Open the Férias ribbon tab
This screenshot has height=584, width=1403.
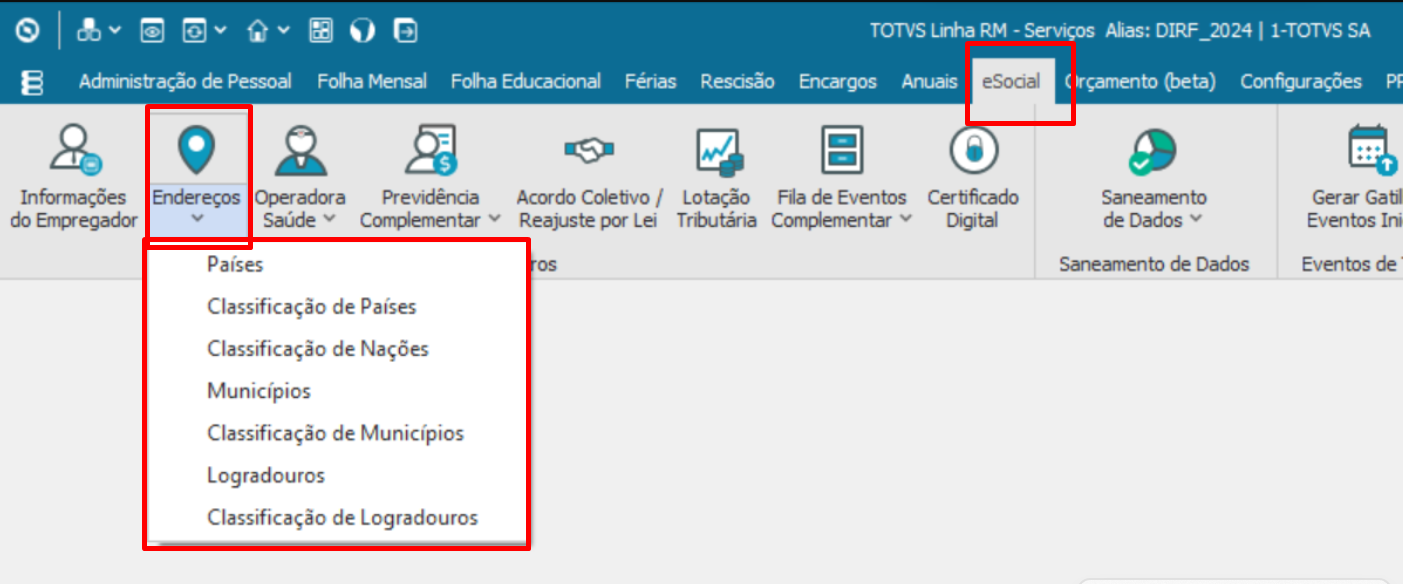(x=650, y=82)
